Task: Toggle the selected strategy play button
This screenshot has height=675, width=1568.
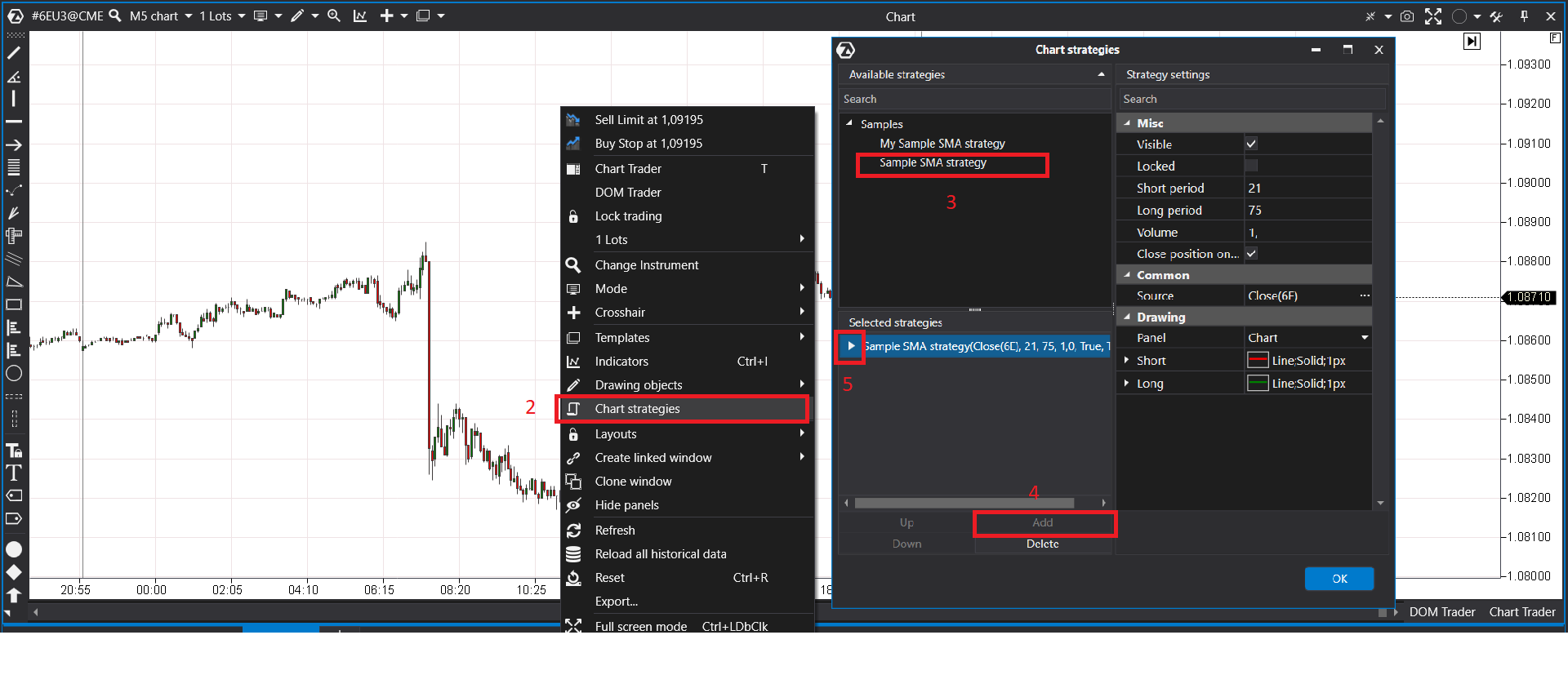Action: (x=851, y=346)
